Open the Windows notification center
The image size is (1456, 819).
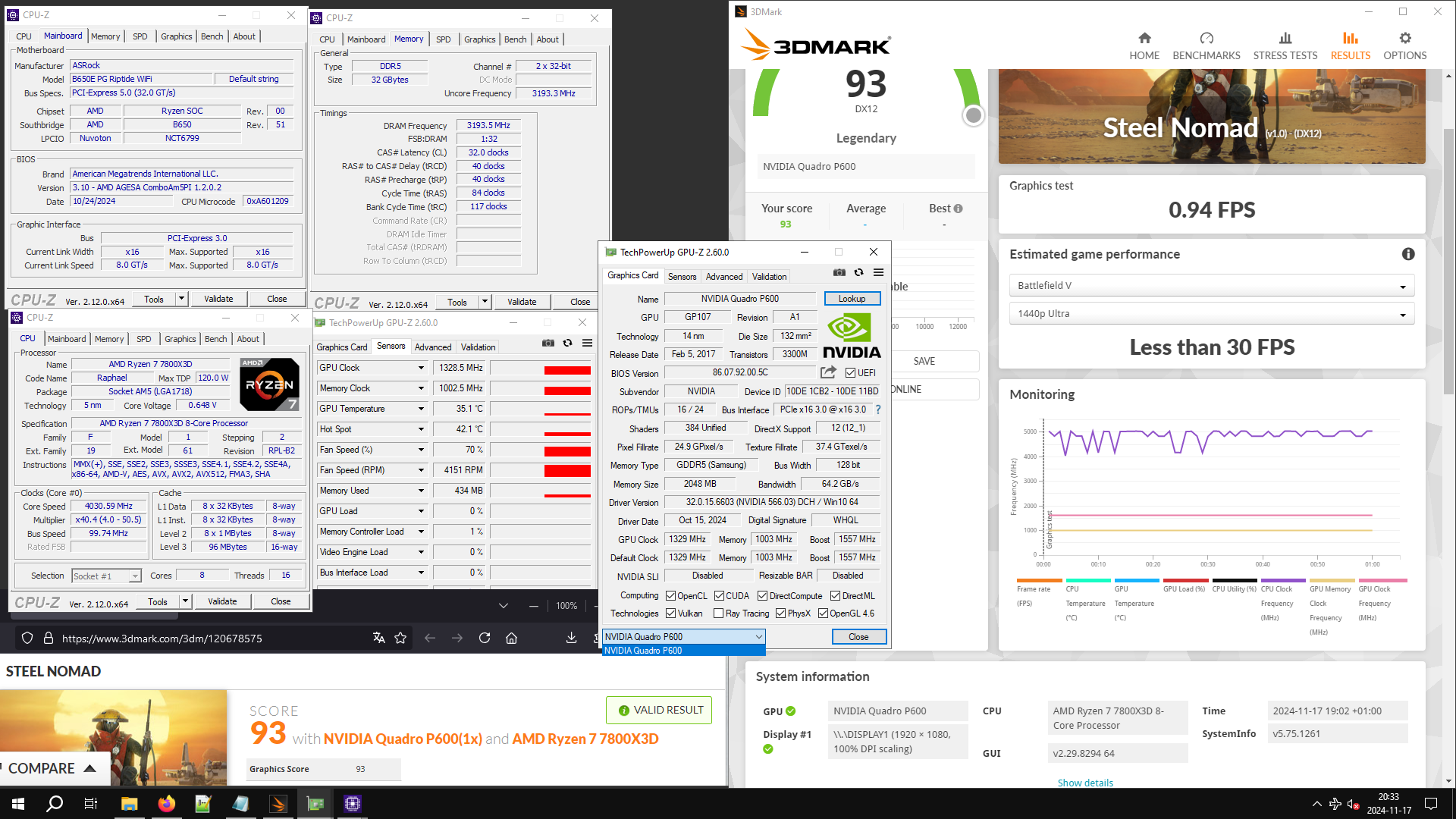point(1431,804)
